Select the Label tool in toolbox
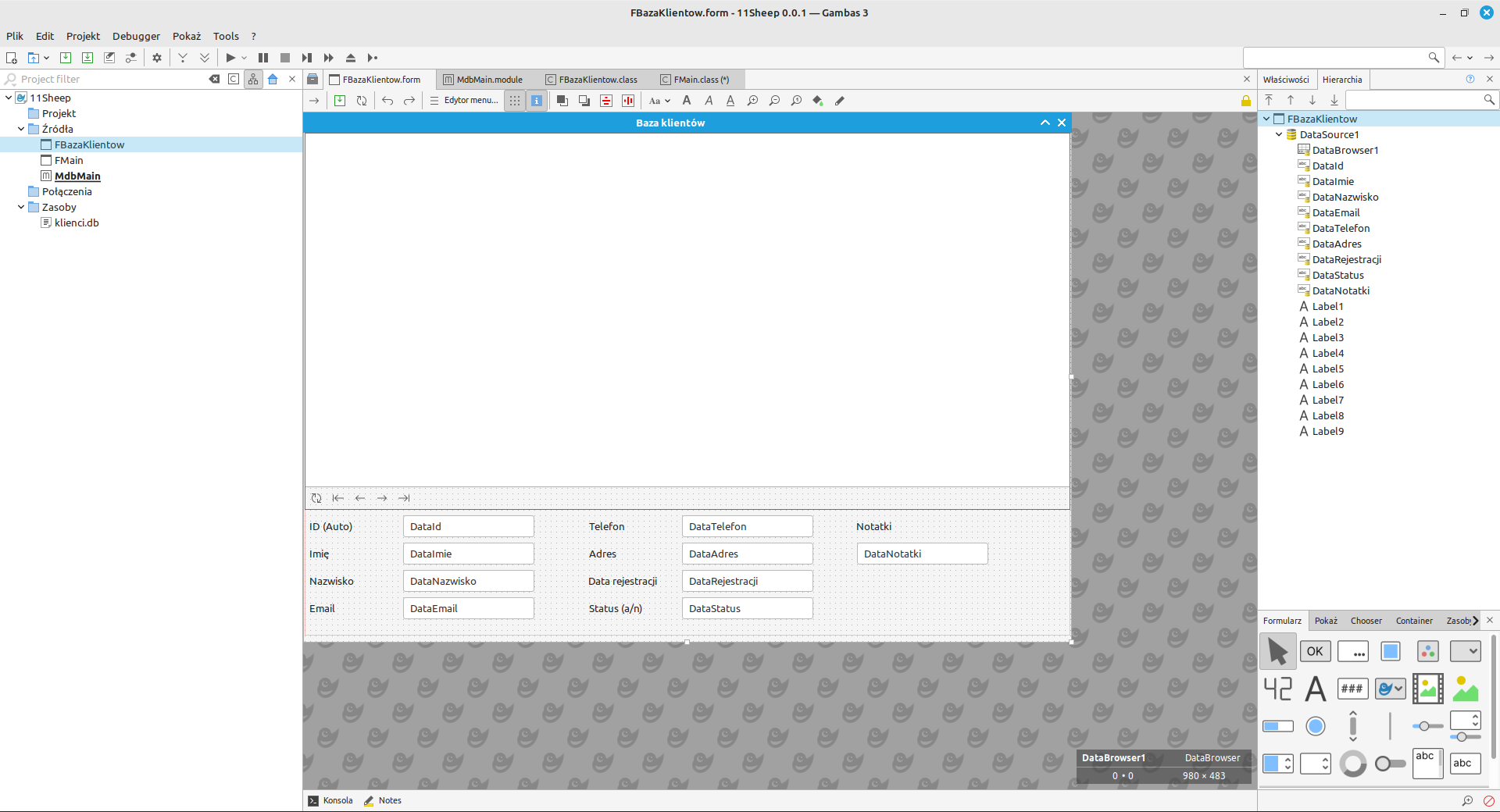 click(x=1316, y=689)
